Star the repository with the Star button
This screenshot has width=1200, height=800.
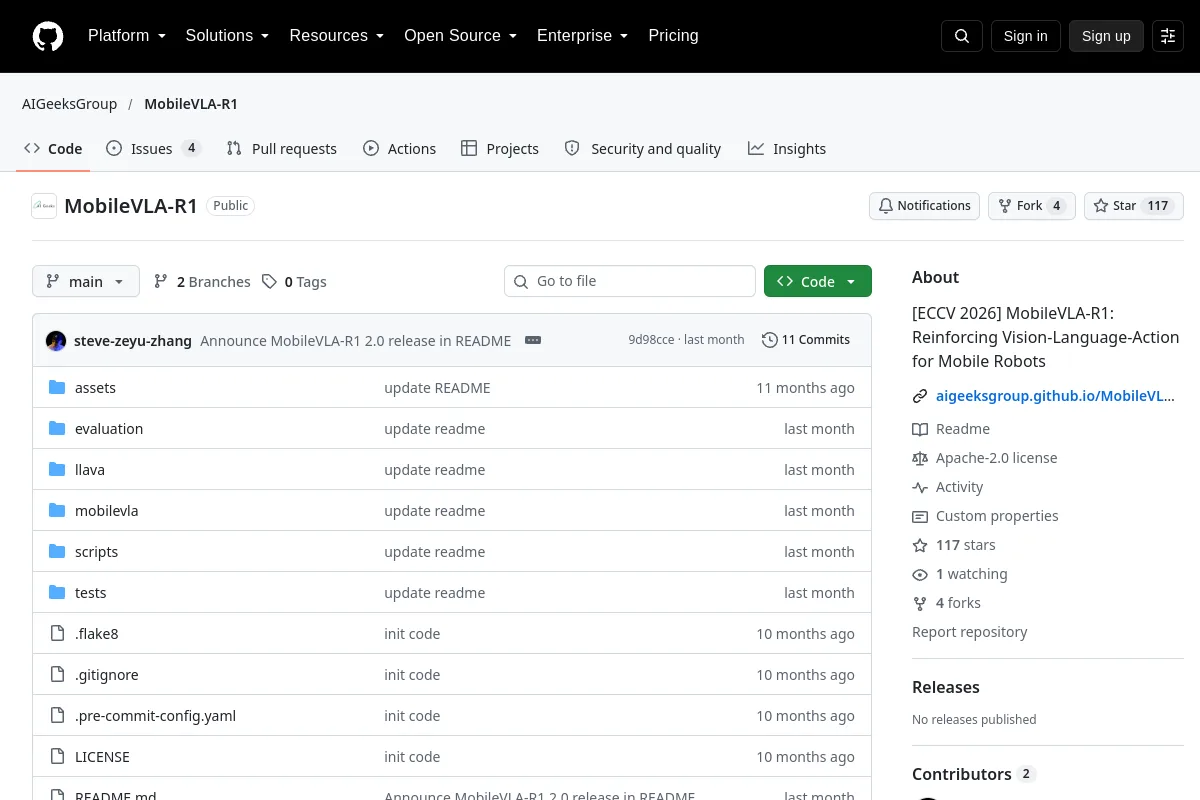(1134, 206)
